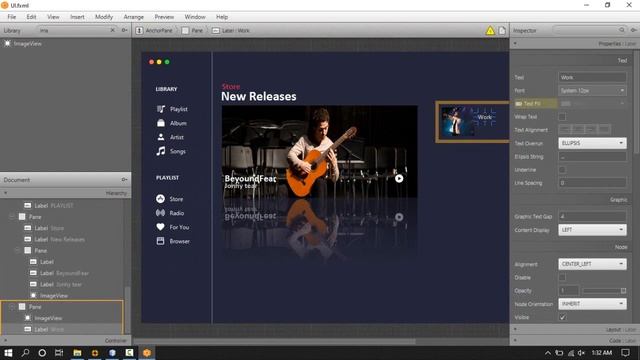Viewport: 640px width, 360px height.
Task: Open the File menu
Action: coord(12,17)
